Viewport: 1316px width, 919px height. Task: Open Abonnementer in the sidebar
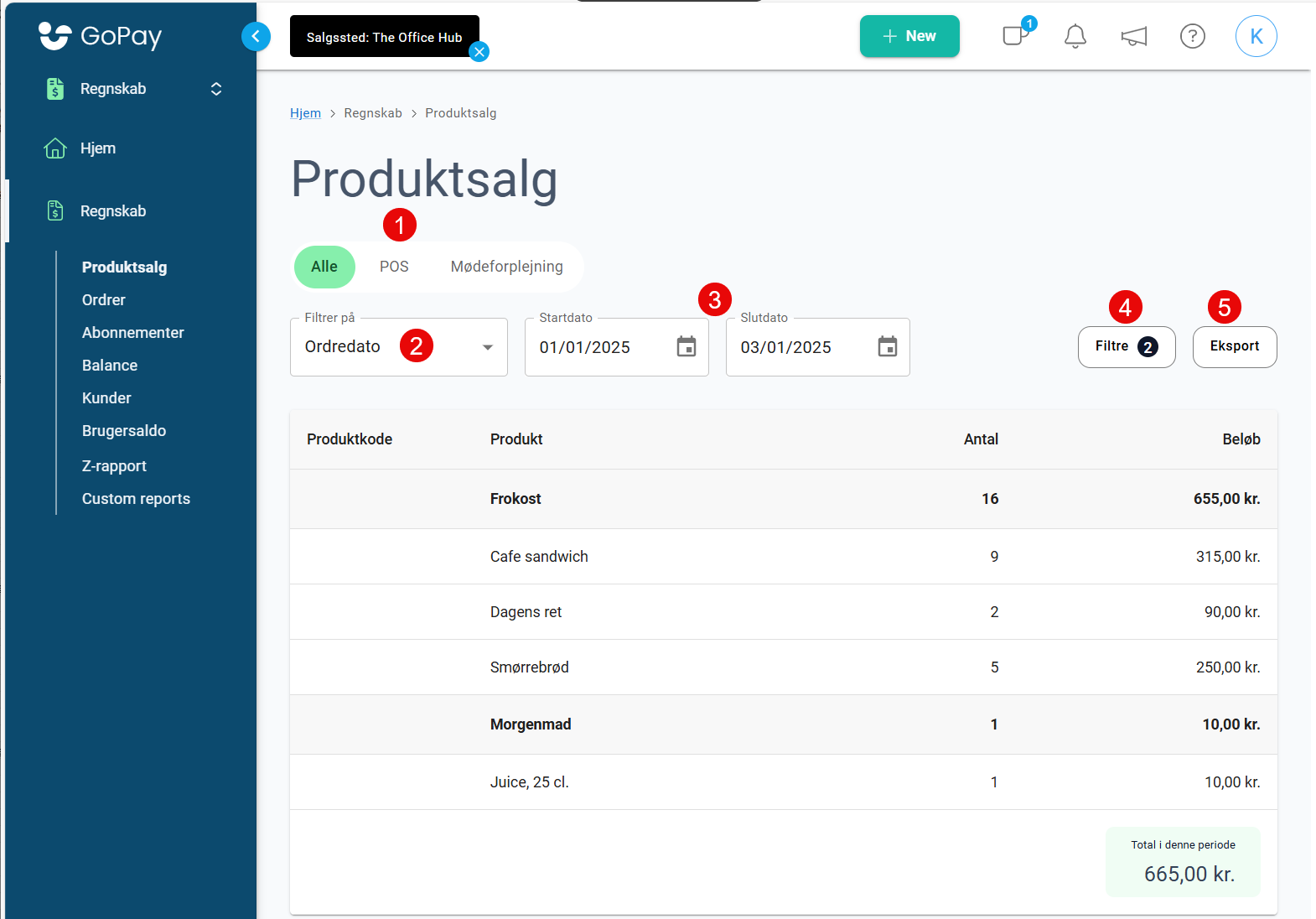[133, 333]
